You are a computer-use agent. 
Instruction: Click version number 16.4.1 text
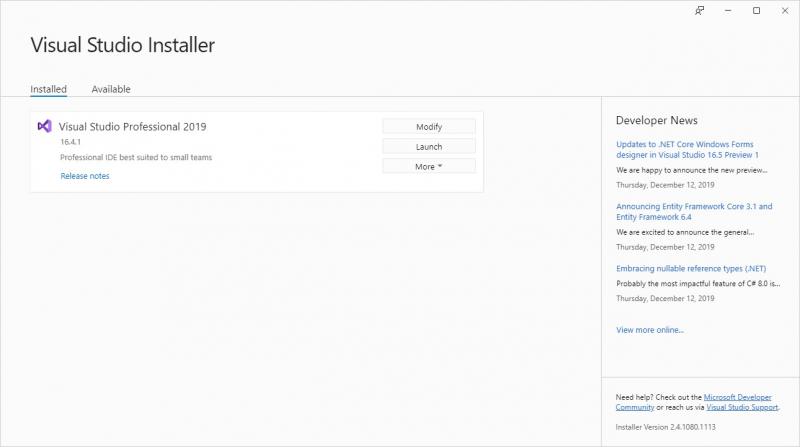click(70, 142)
